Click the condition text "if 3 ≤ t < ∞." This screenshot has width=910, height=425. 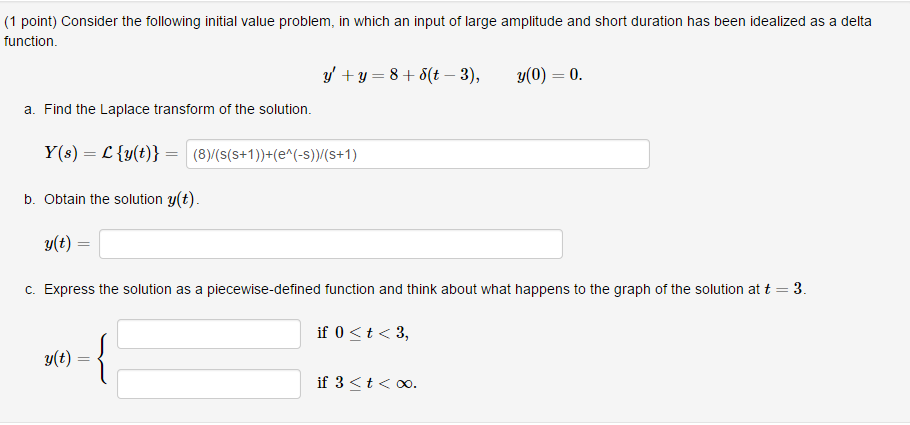click(367, 383)
